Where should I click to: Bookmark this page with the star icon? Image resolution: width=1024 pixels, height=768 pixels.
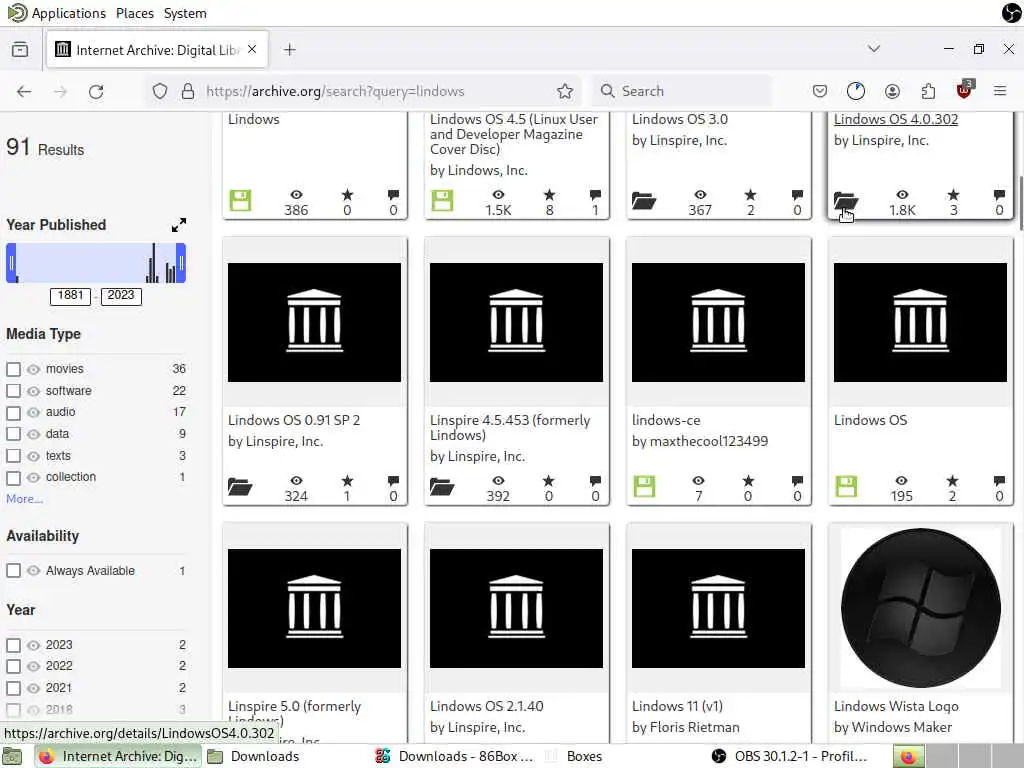[x=565, y=91]
